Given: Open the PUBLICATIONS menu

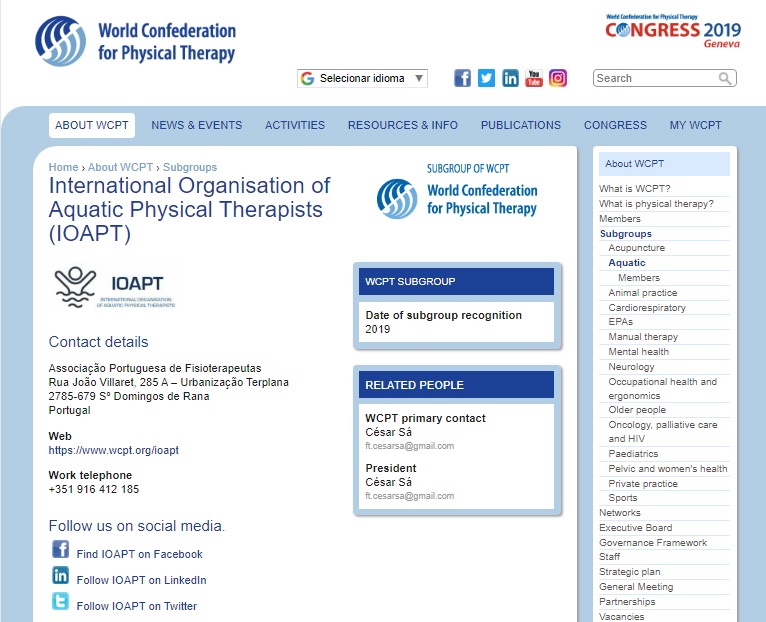Looking at the screenshot, I should pos(521,125).
